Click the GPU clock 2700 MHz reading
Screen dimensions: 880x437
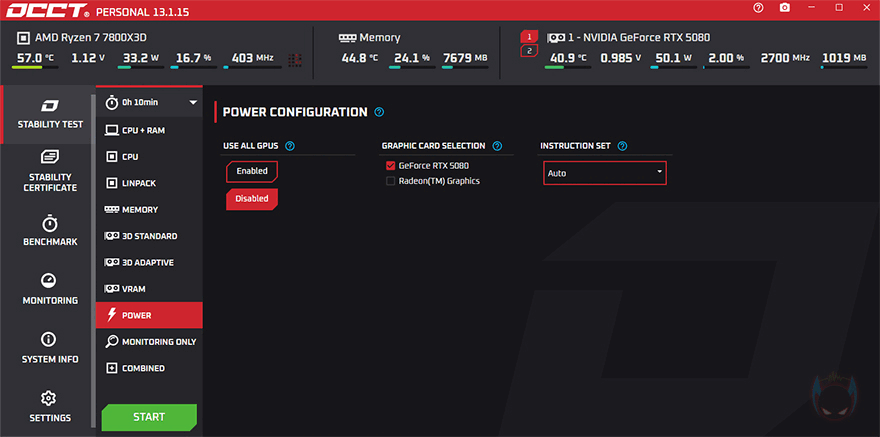(785, 57)
